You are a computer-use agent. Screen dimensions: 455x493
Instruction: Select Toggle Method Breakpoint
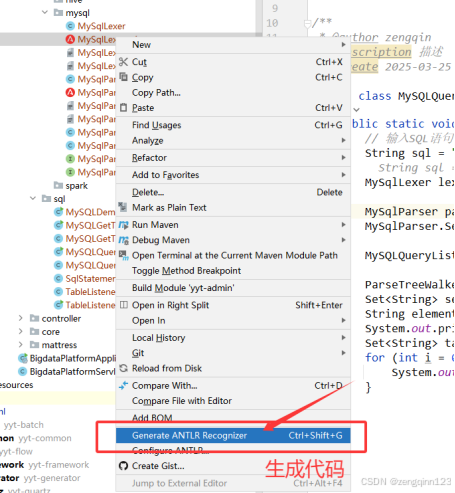[233, 270]
